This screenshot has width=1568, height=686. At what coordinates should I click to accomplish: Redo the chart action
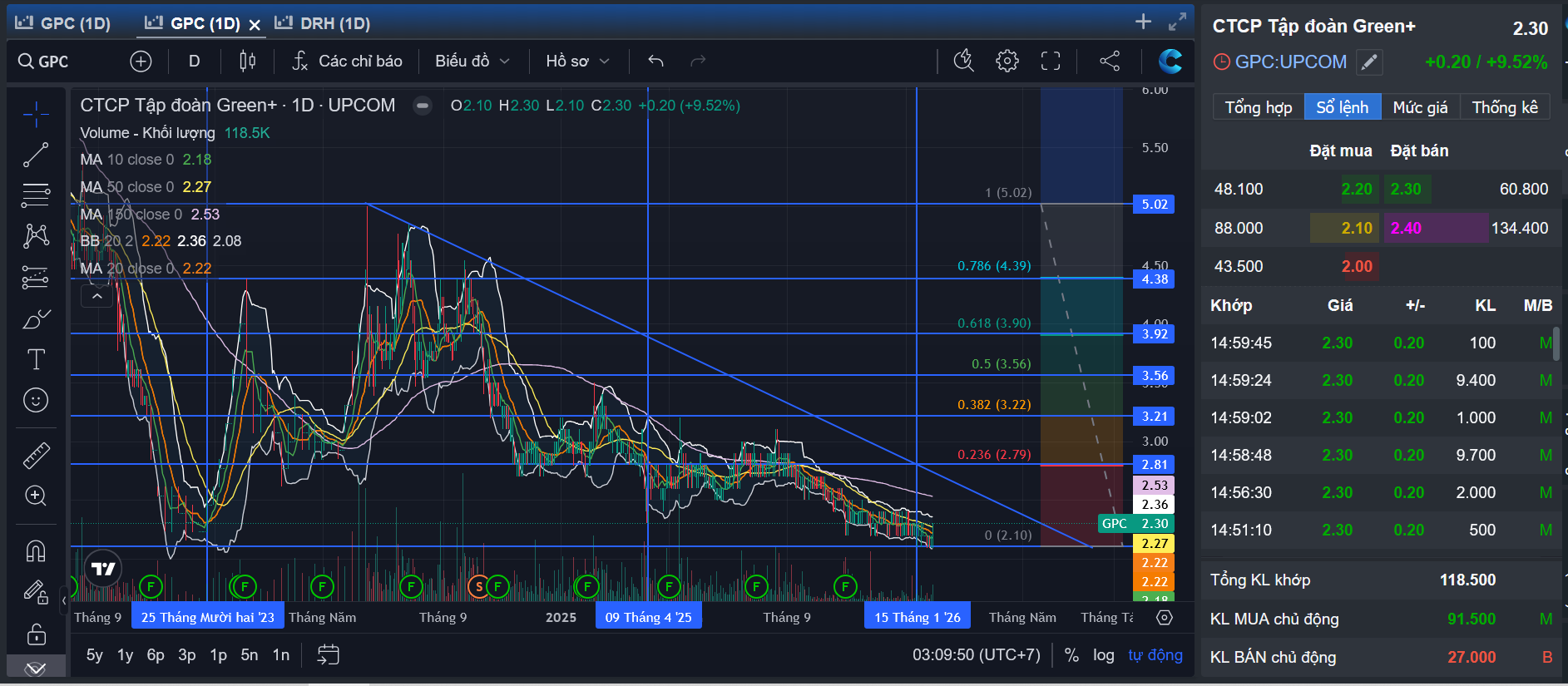698,61
